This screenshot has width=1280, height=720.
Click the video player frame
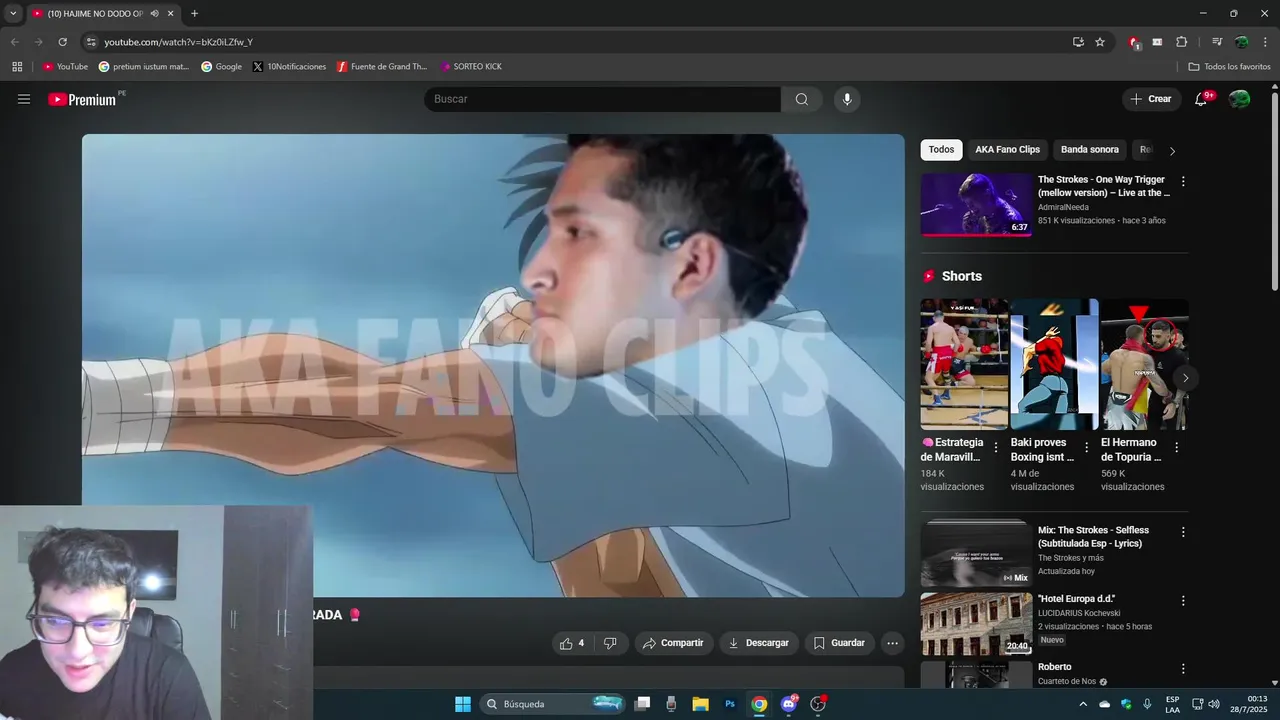(493, 366)
